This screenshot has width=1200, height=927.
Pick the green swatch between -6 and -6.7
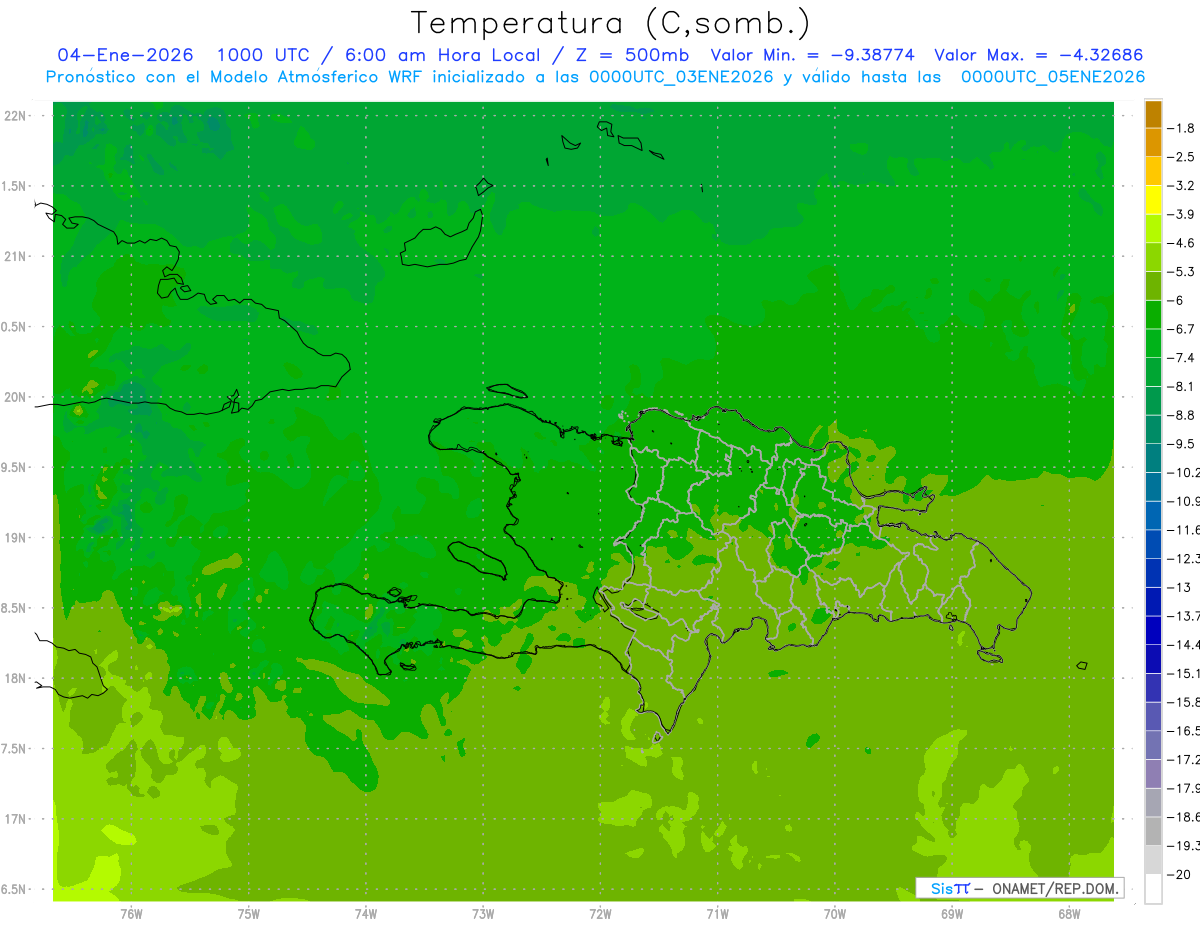[1153, 315]
